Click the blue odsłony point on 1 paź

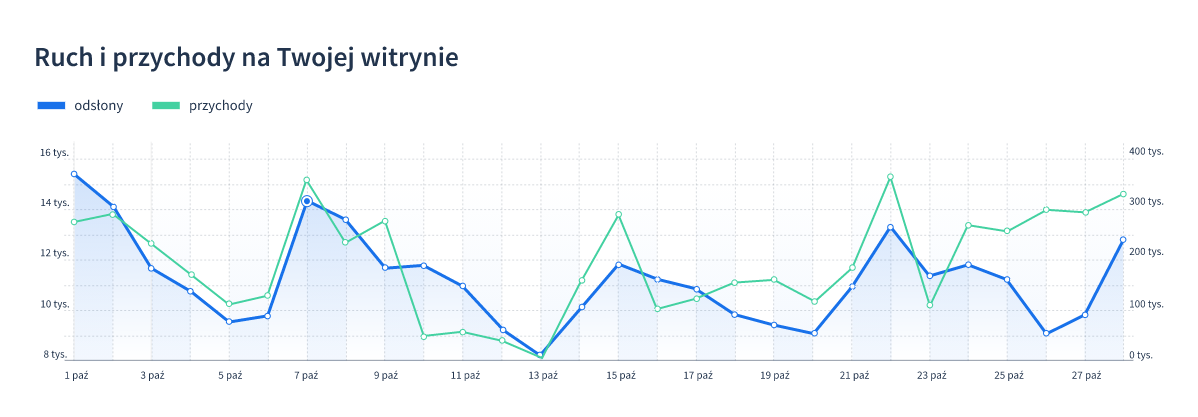click(x=74, y=174)
